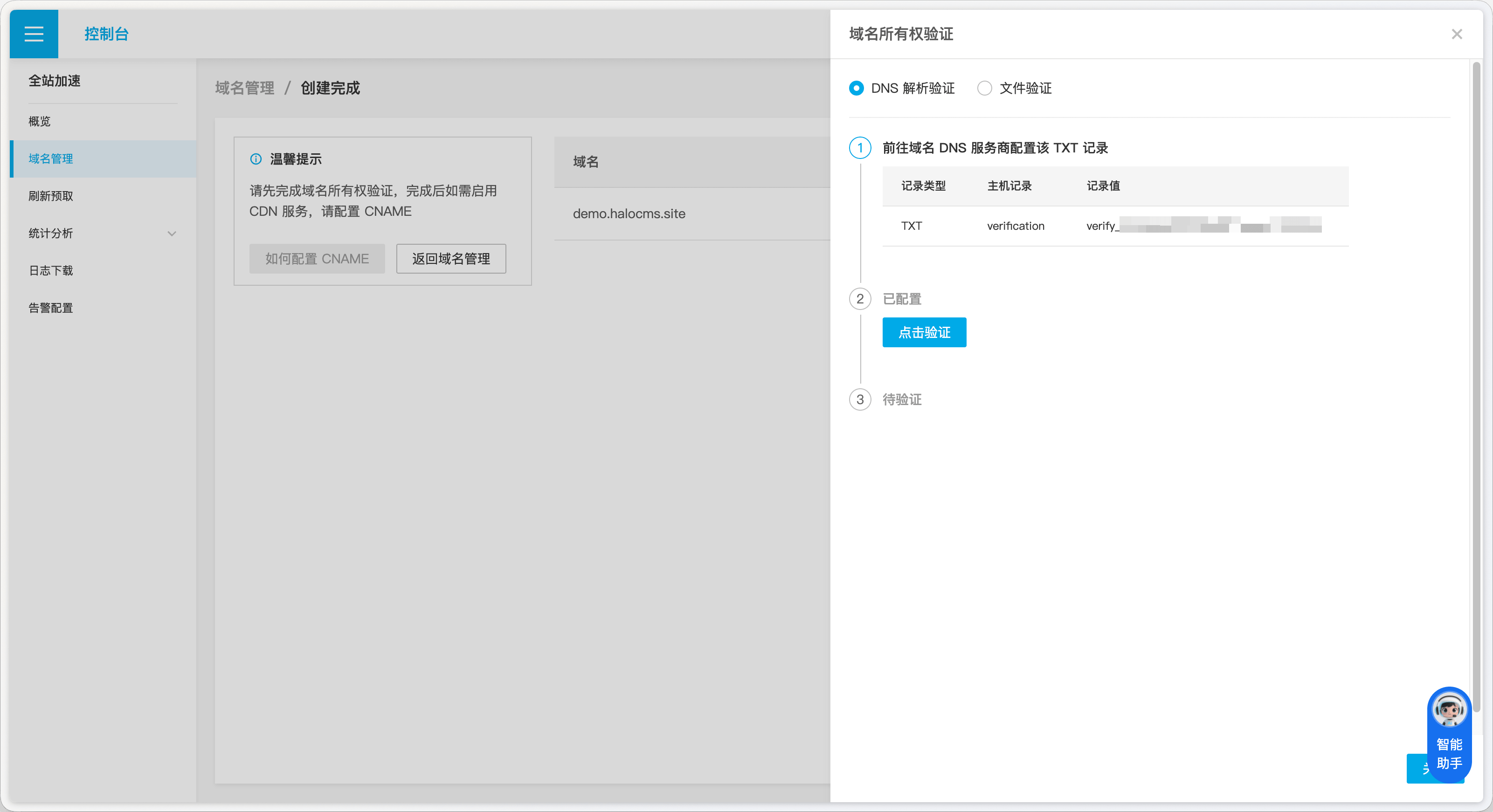Image resolution: width=1493 pixels, height=812 pixels.
Task: Open 概览 in the sidebar
Action: coord(40,121)
